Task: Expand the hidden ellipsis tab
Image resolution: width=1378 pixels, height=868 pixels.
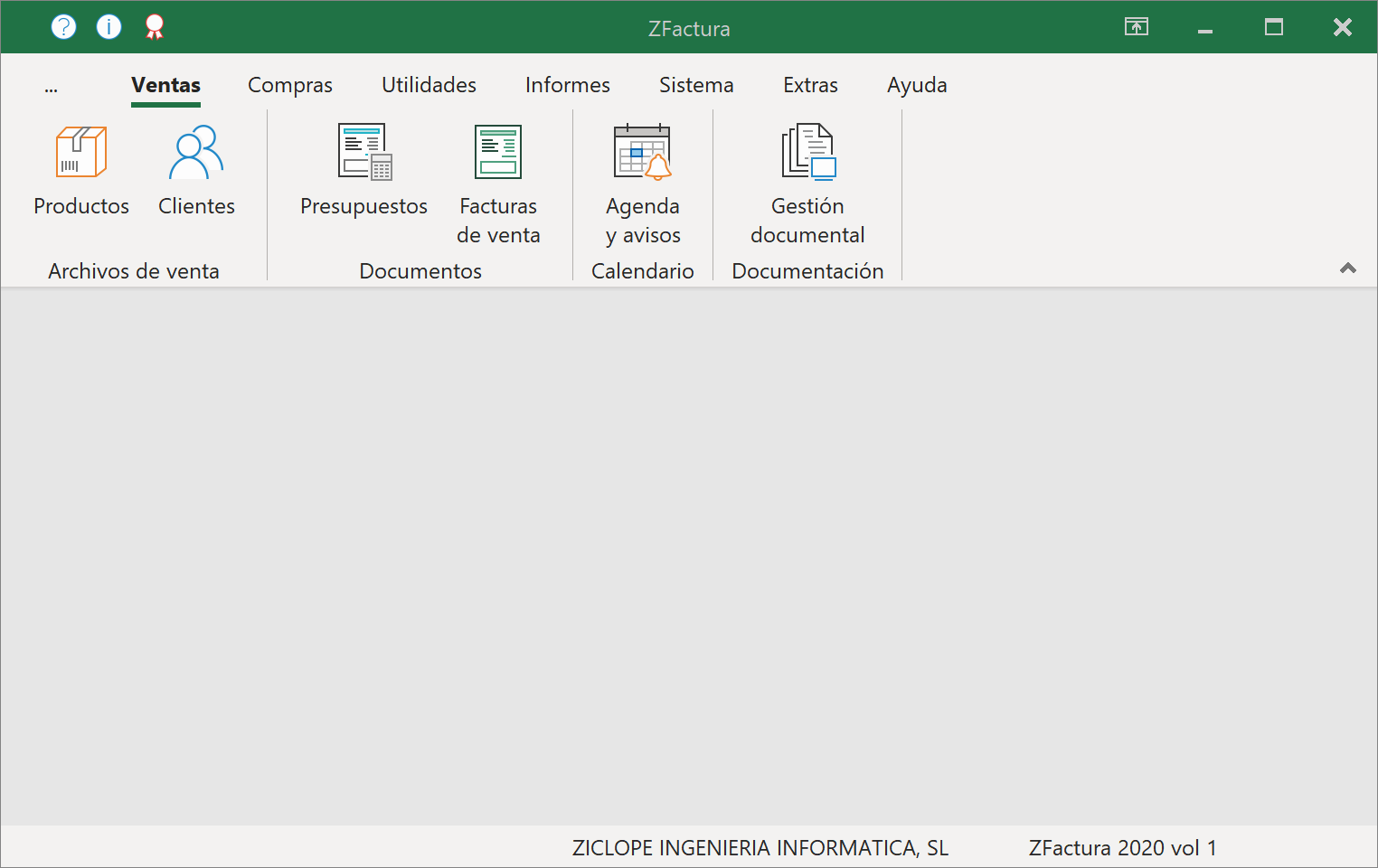Action: [x=51, y=86]
